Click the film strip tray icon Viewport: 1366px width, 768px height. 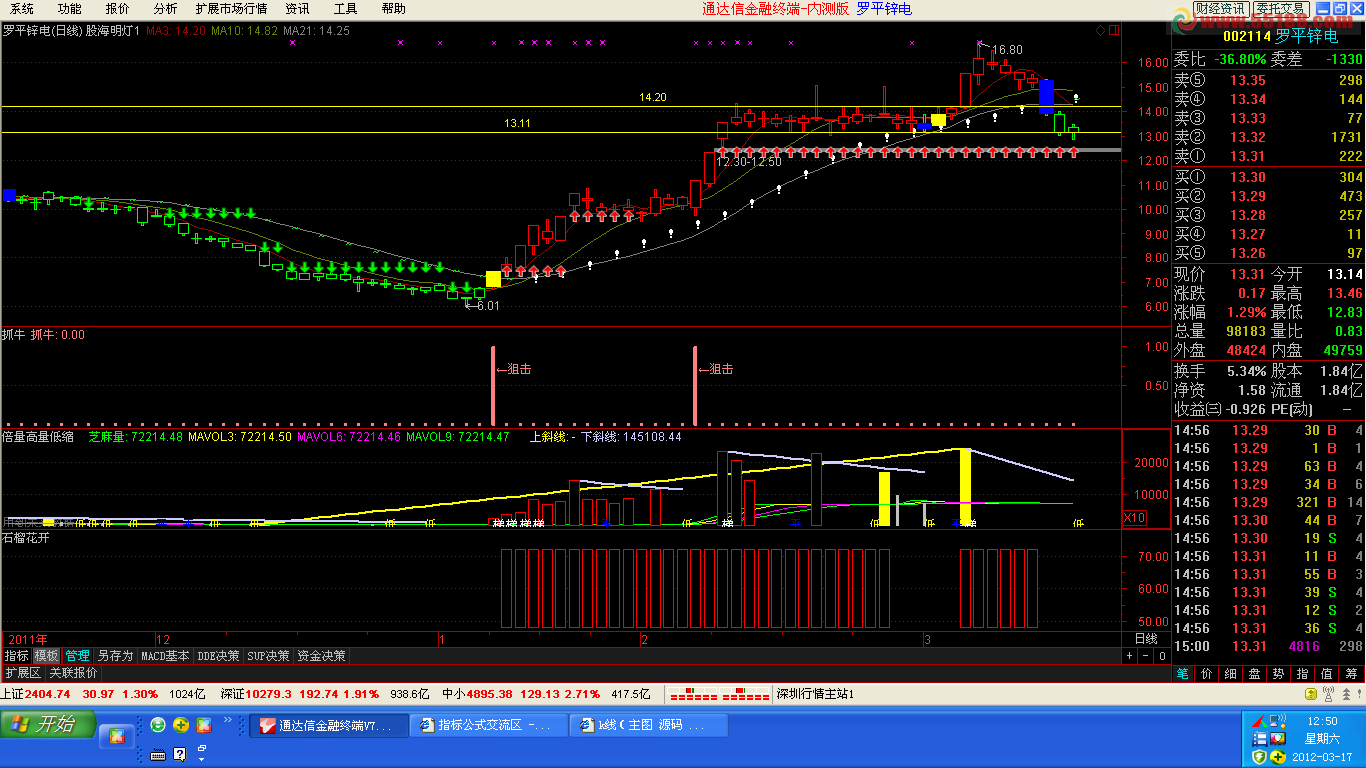[x=1259, y=737]
